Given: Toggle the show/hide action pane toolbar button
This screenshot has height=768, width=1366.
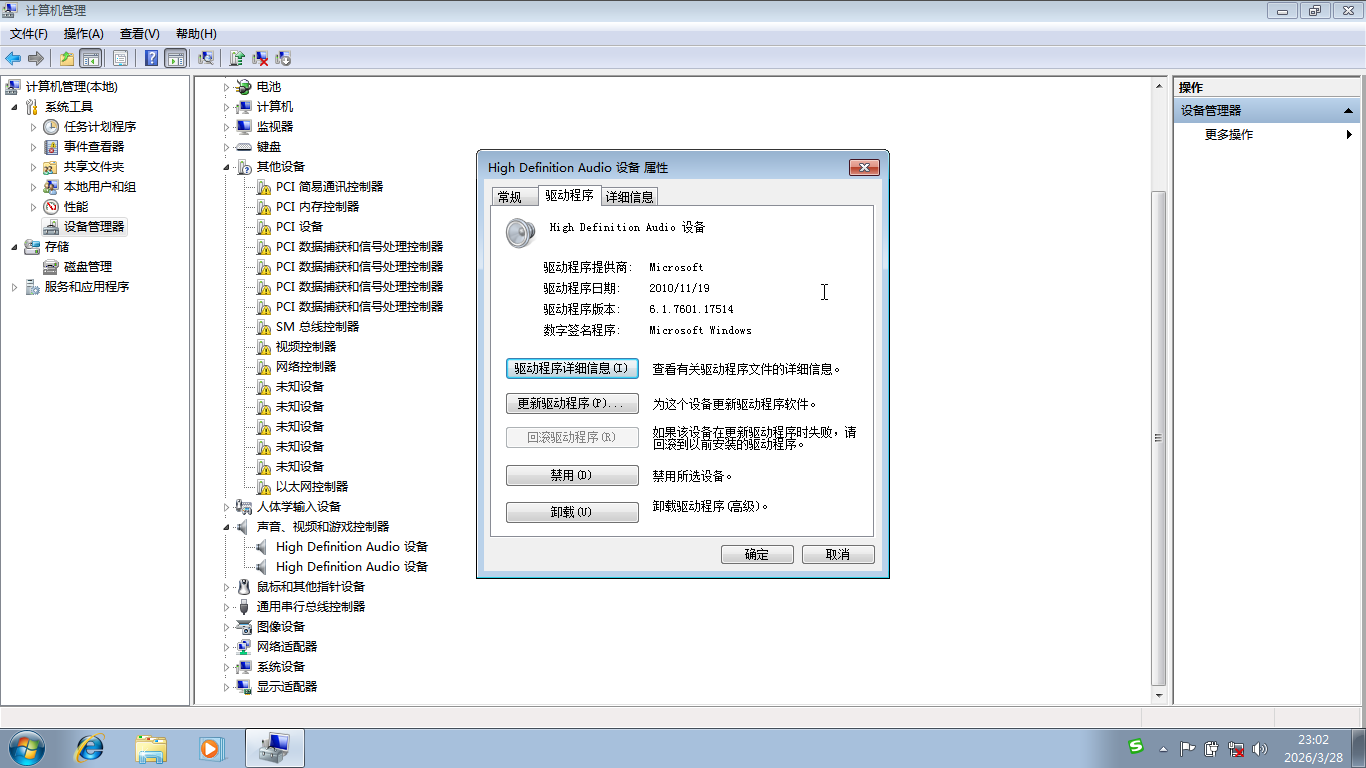Looking at the screenshot, I should point(175,58).
